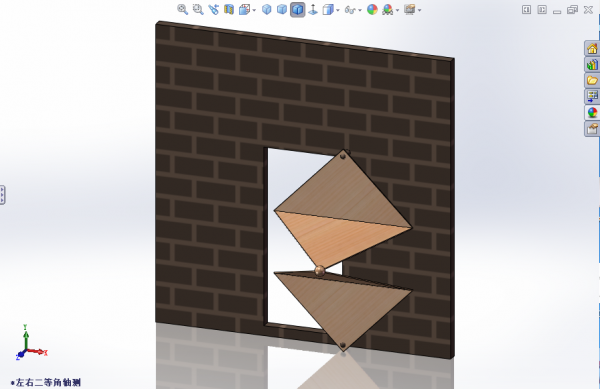Open the Apply Scene tool
The height and width of the screenshot is (389, 600).
tap(388, 10)
